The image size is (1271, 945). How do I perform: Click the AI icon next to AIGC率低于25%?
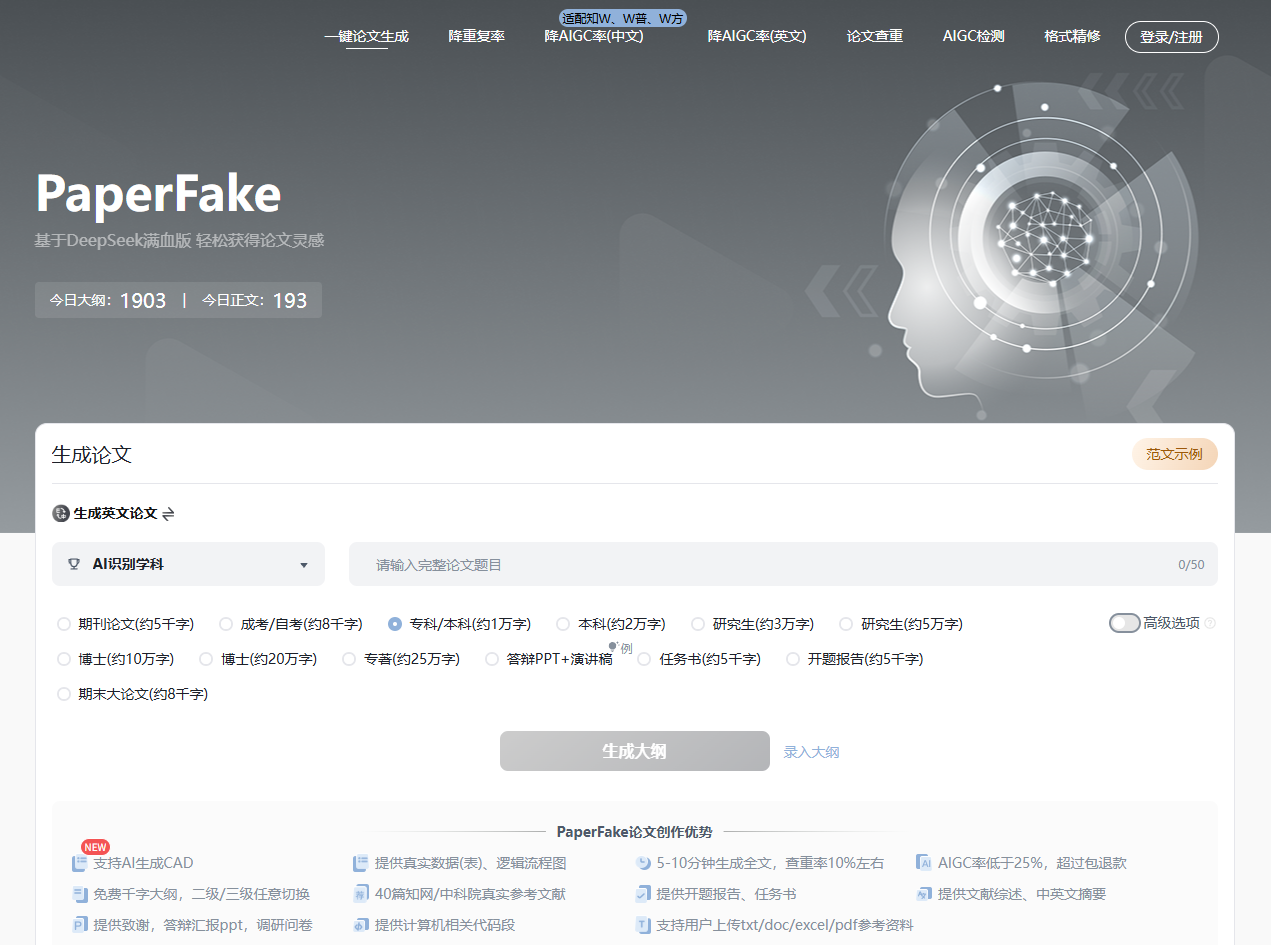click(x=925, y=861)
